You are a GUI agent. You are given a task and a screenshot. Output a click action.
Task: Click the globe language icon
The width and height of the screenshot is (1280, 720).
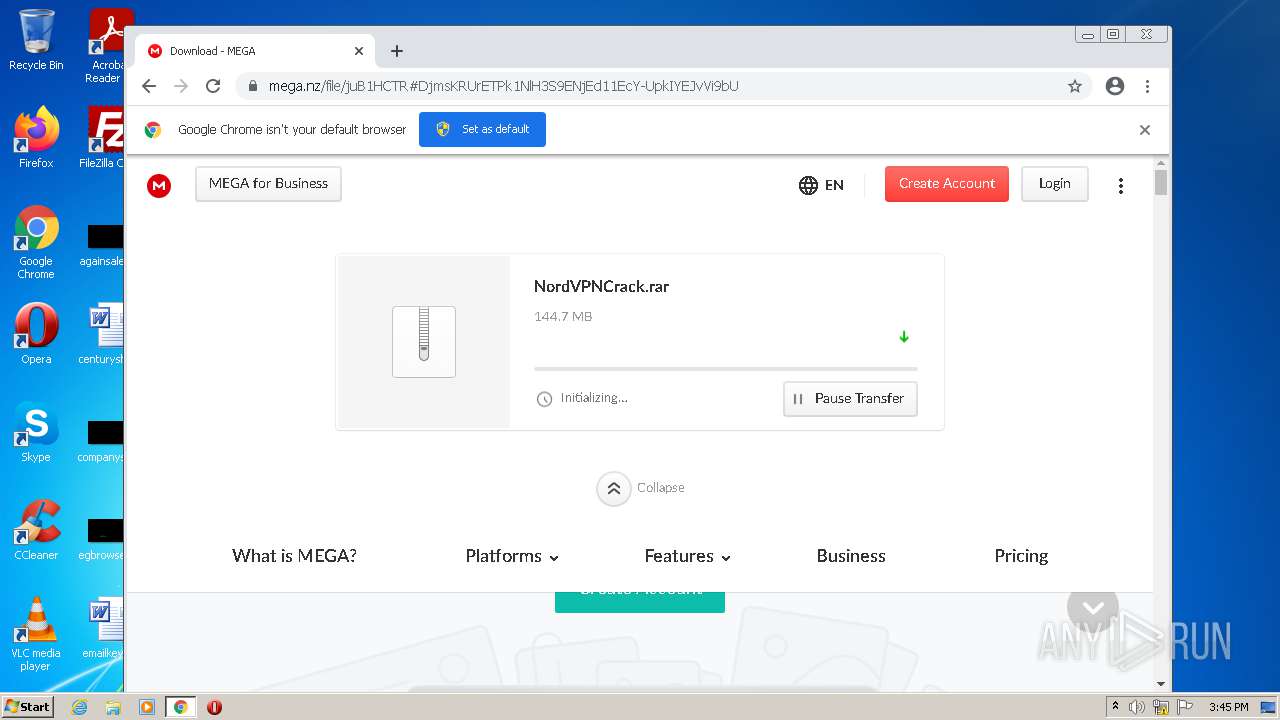coord(808,185)
